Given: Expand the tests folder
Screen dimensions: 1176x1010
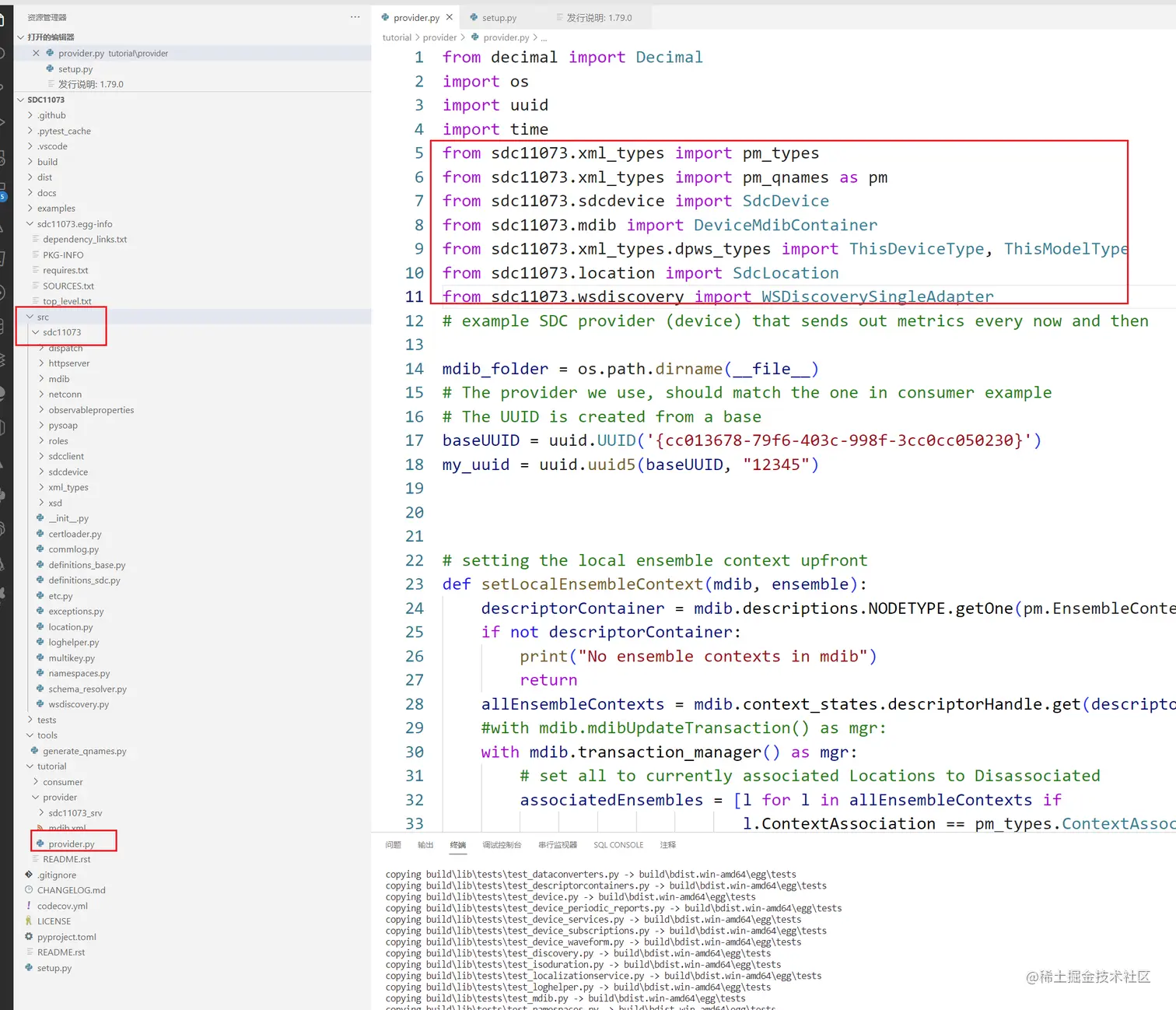Looking at the screenshot, I should (x=30, y=720).
